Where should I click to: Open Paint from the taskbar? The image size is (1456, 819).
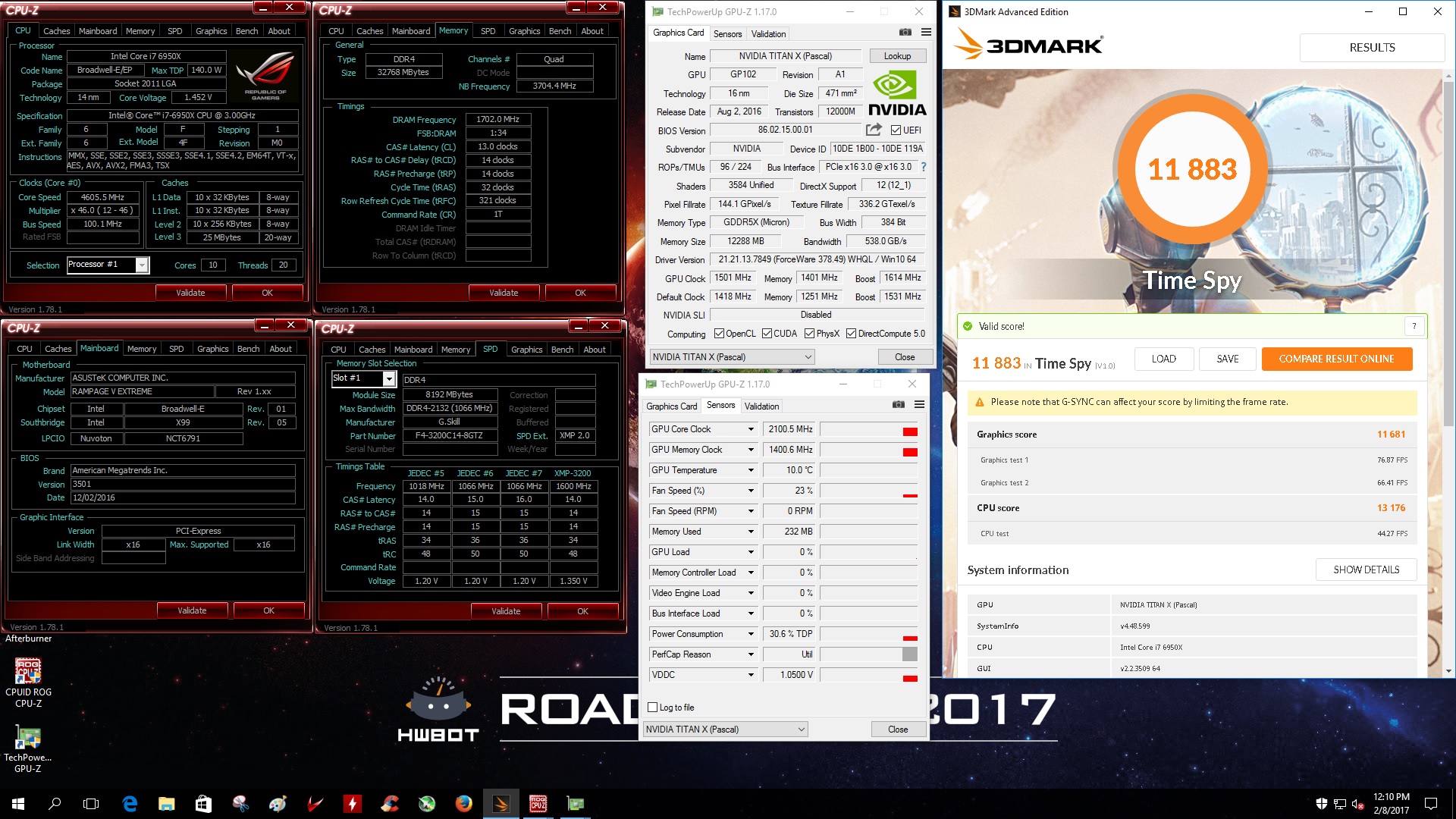click(x=278, y=804)
